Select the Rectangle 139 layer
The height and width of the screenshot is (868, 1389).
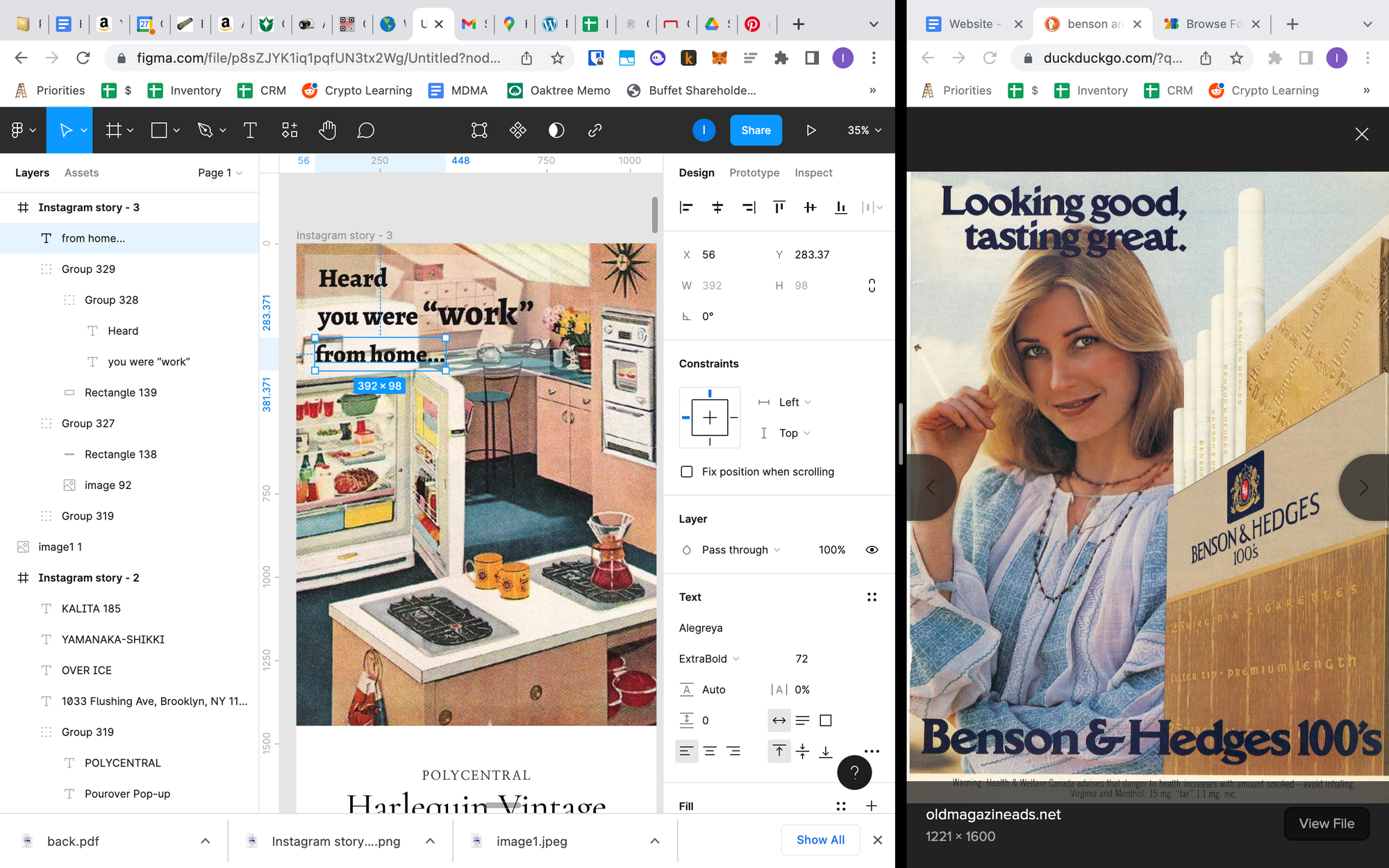[x=120, y=392]
